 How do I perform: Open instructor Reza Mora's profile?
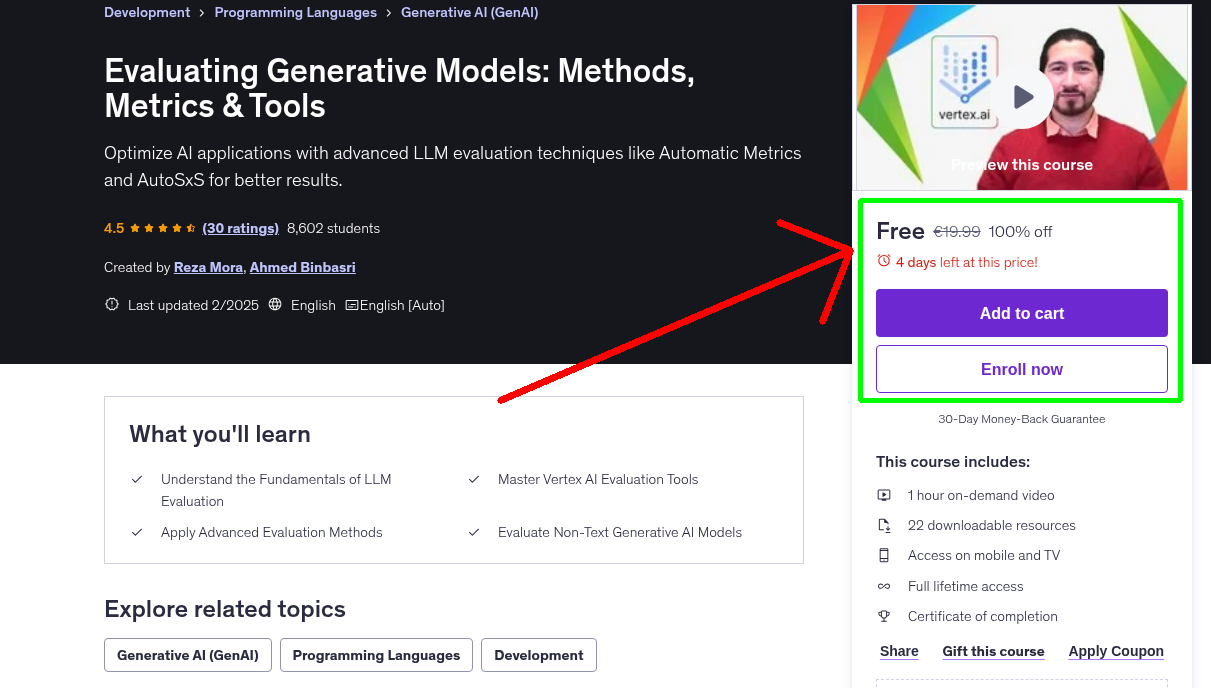click(208, 267)
